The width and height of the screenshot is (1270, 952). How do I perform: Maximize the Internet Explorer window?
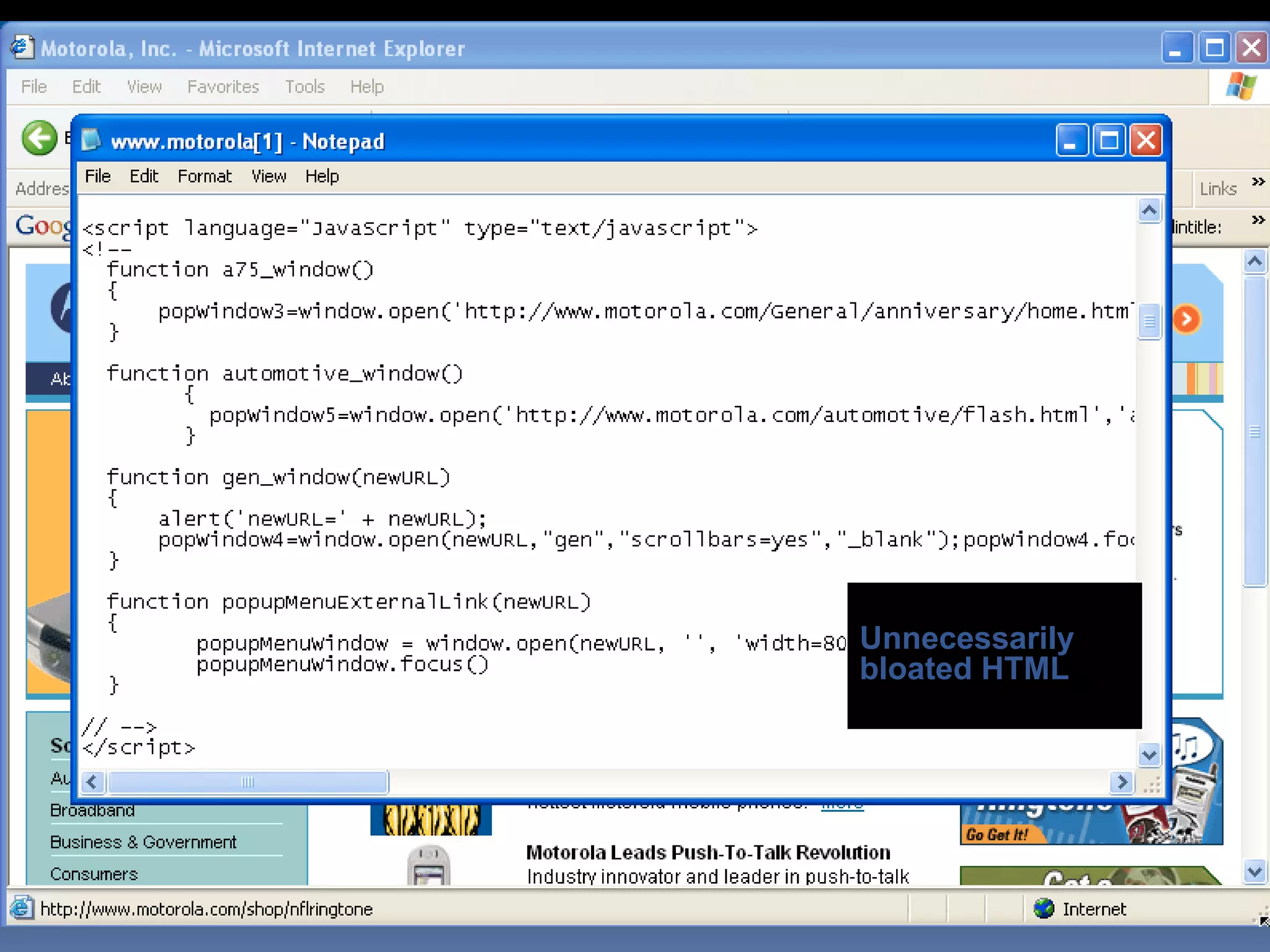[x=1214, y=48]
